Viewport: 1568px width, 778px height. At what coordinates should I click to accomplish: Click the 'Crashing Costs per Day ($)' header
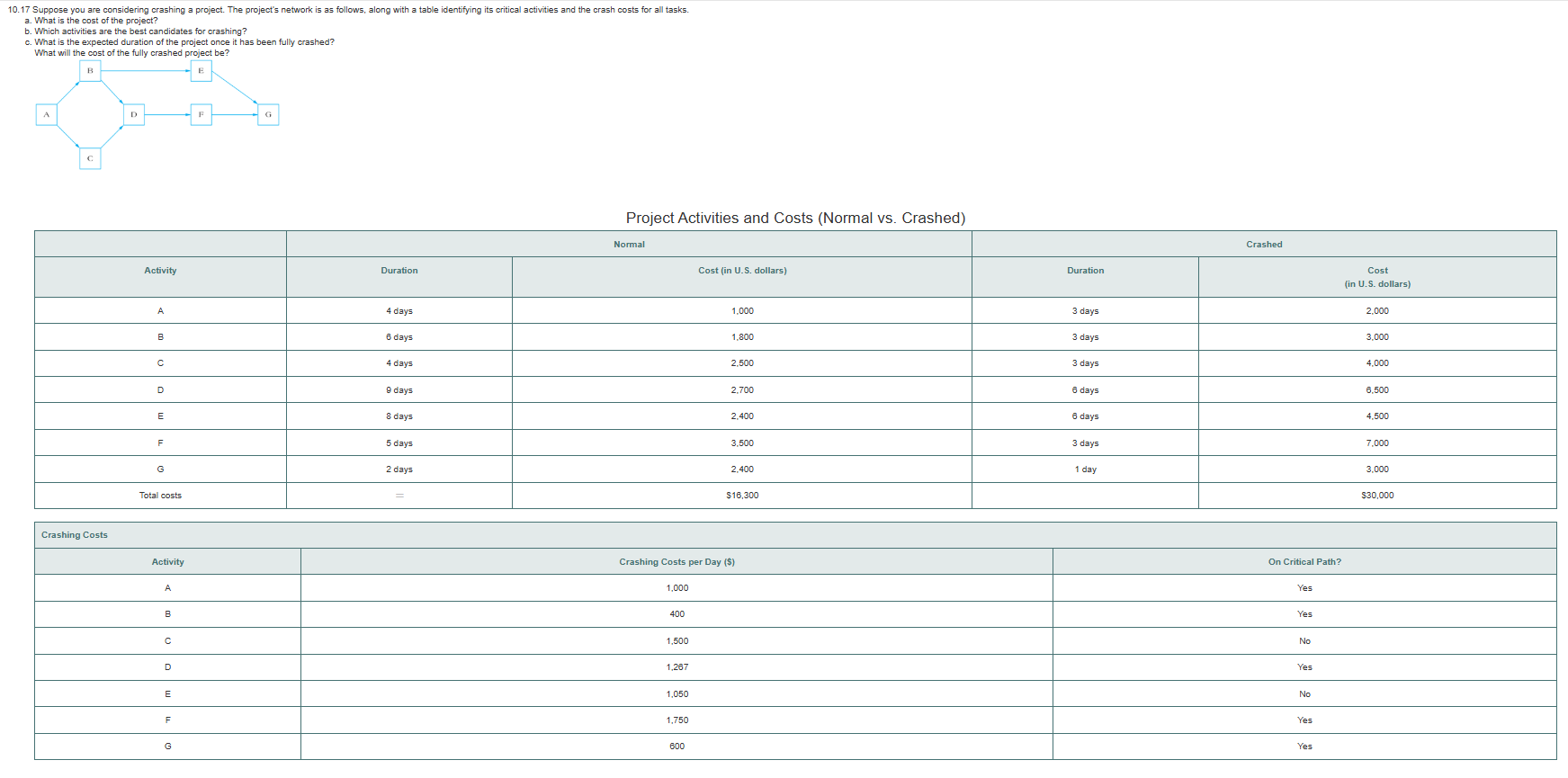[676, 562]
